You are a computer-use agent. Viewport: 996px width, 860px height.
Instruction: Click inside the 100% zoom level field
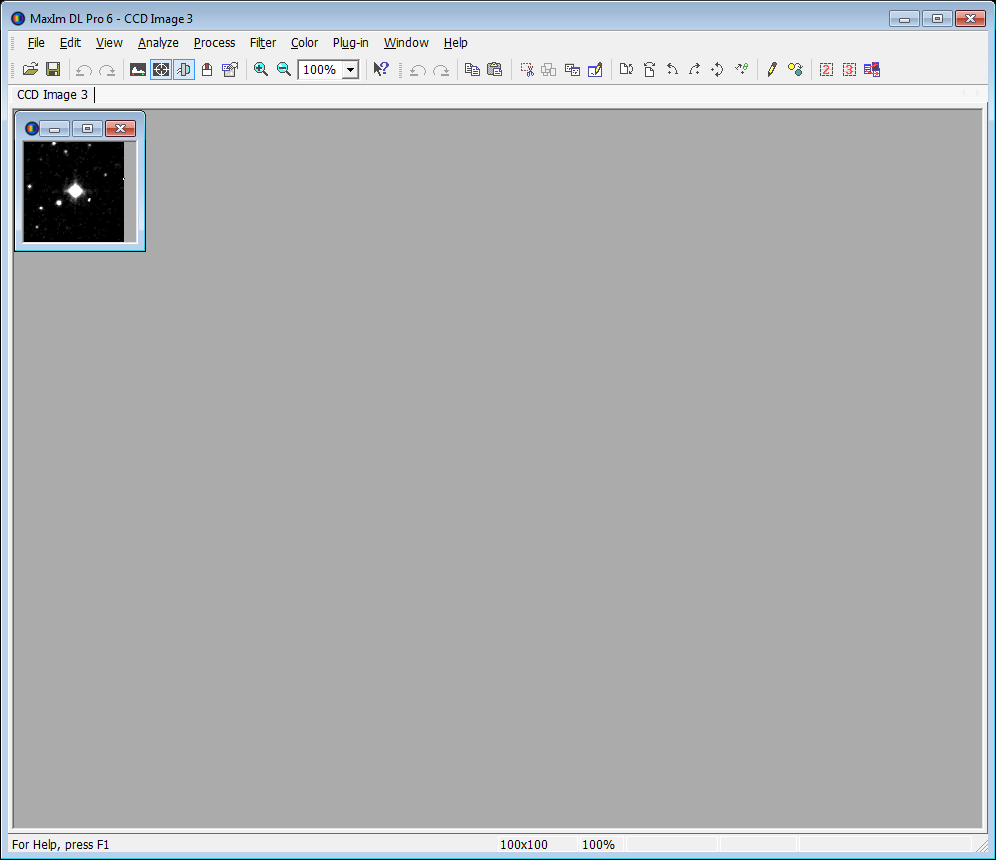pos(320,70)
